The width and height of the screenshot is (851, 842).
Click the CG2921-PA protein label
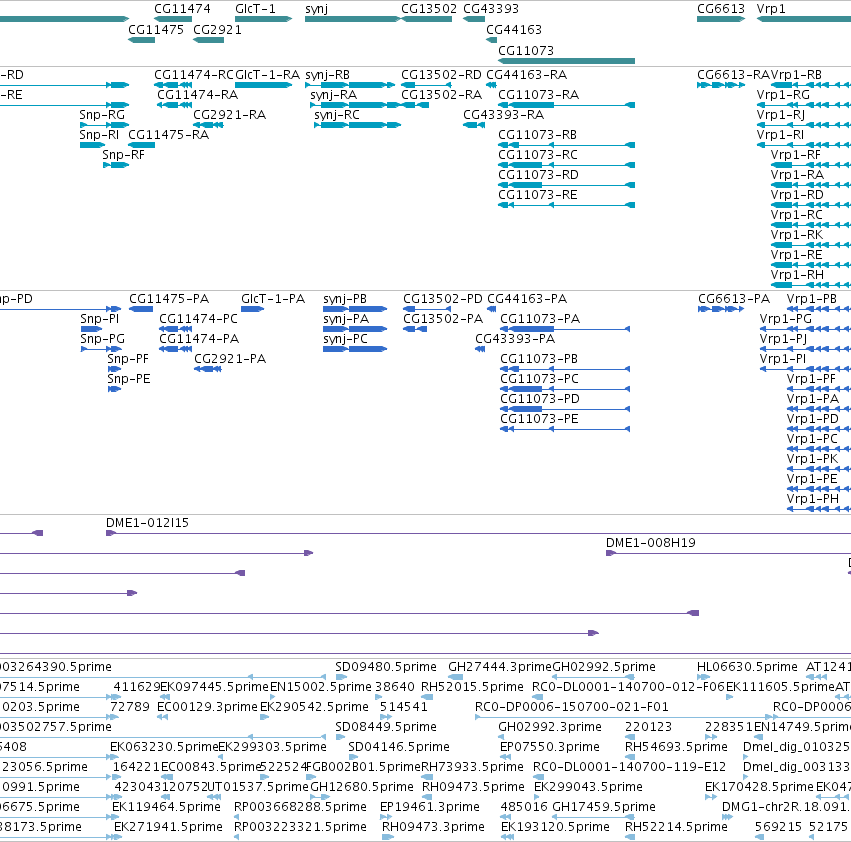point(230,359)
